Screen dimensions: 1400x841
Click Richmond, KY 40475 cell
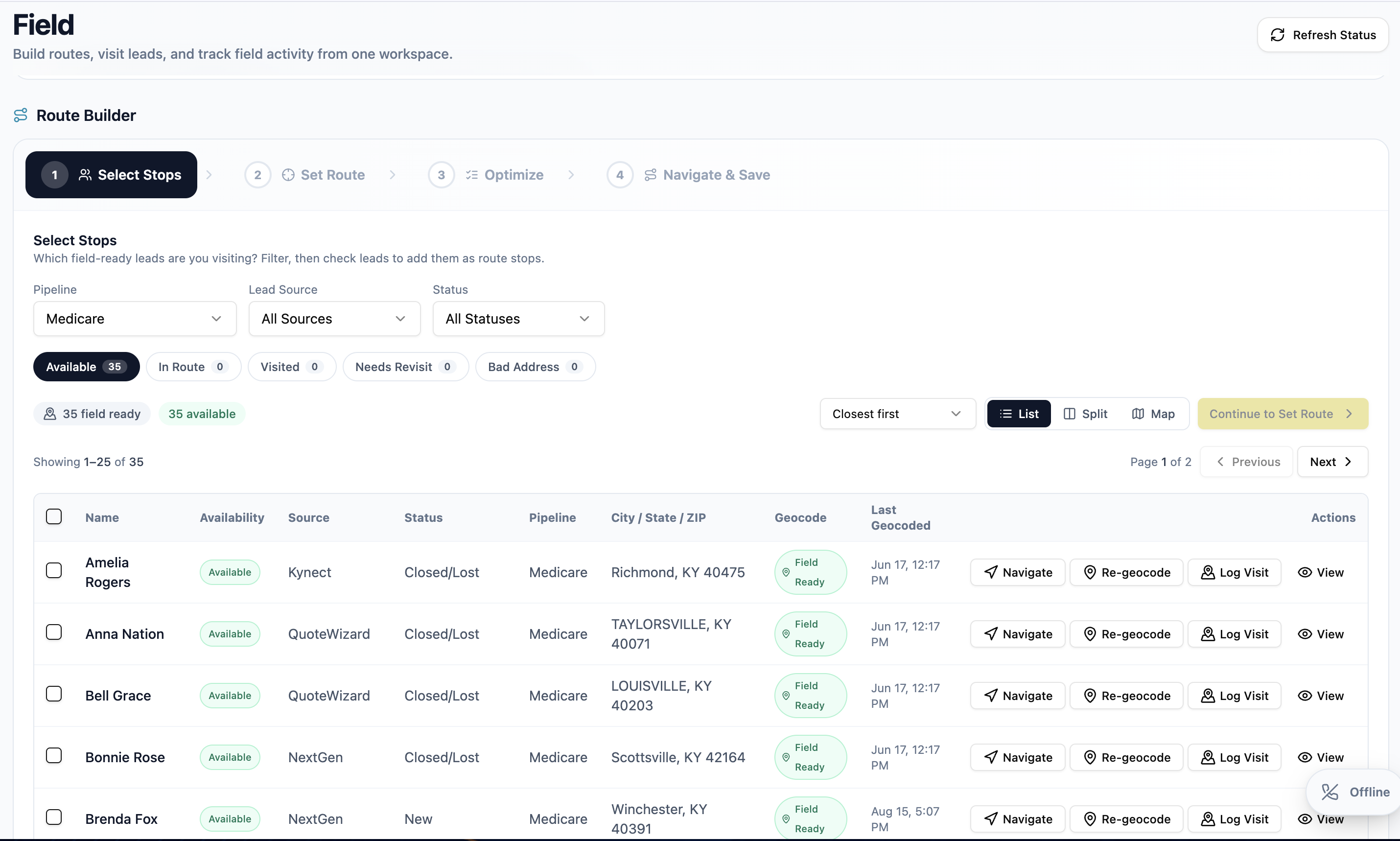[677, 572]
